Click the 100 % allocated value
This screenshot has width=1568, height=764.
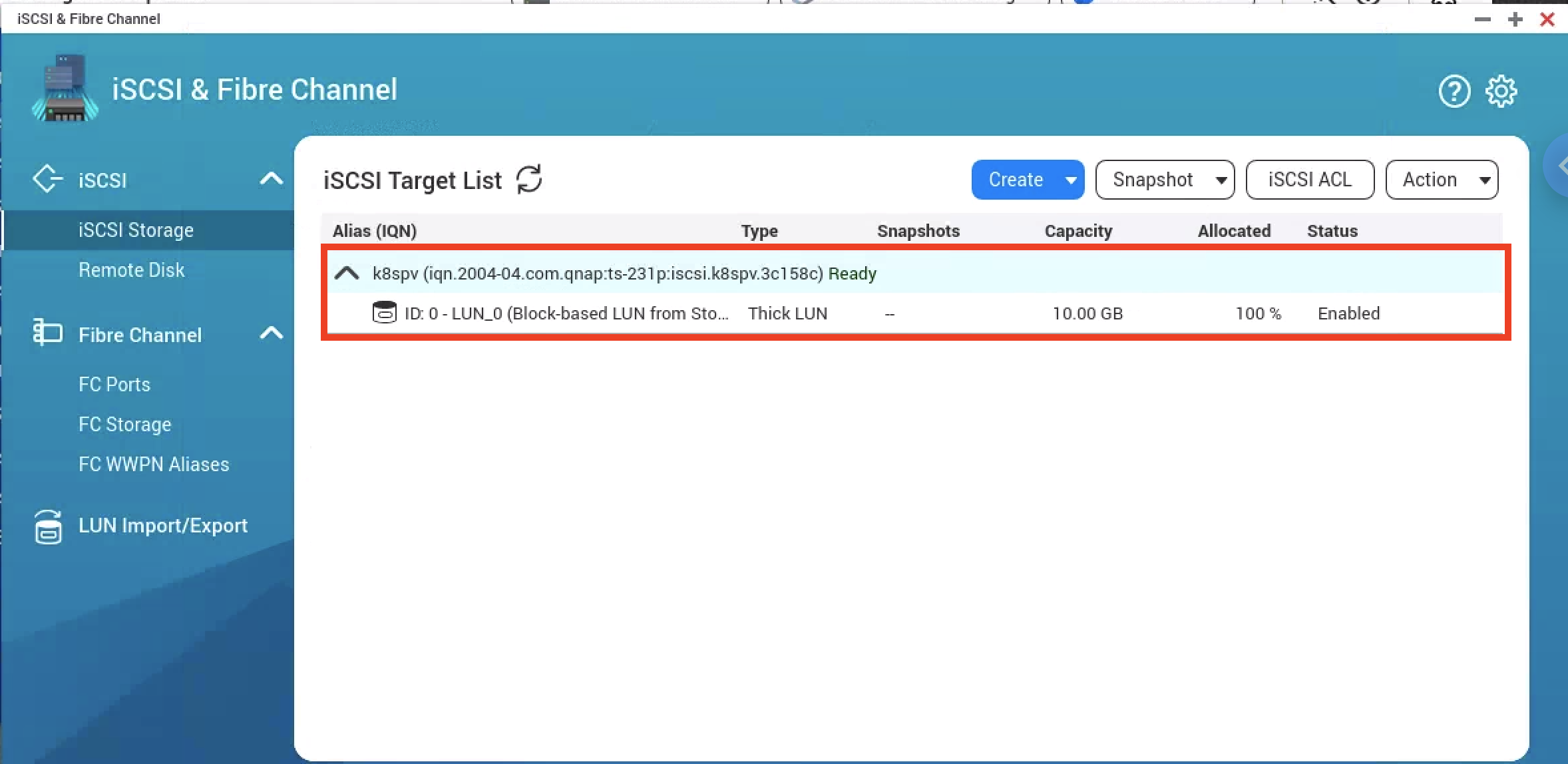click(1259, 313)
